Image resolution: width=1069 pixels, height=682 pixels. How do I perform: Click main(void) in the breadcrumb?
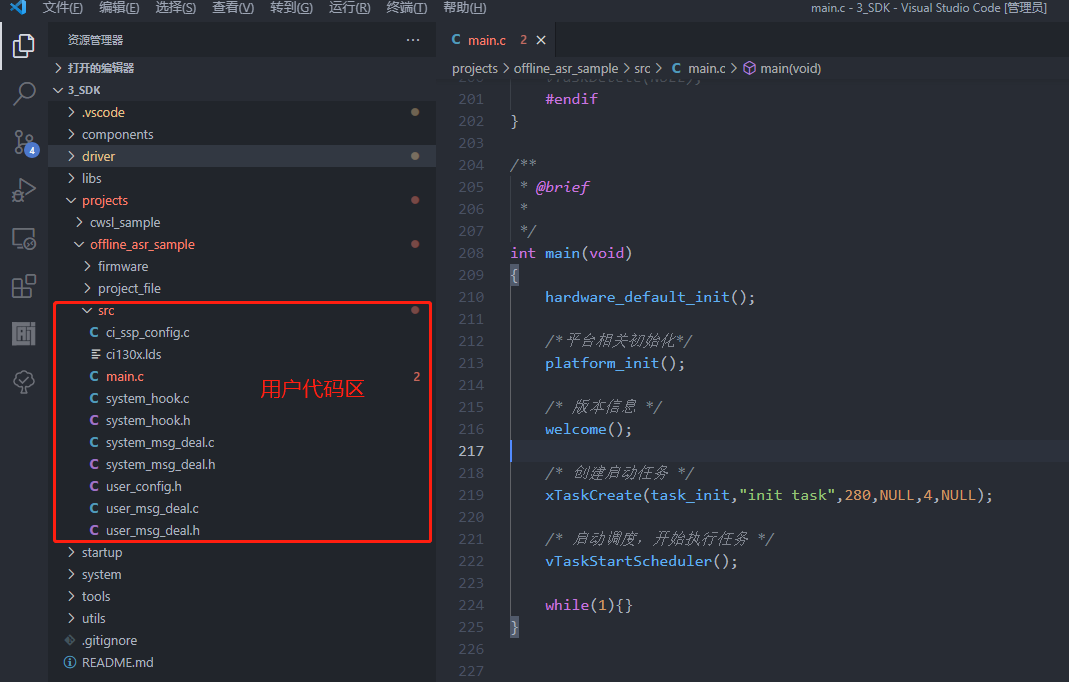click(x=789, y=68)
